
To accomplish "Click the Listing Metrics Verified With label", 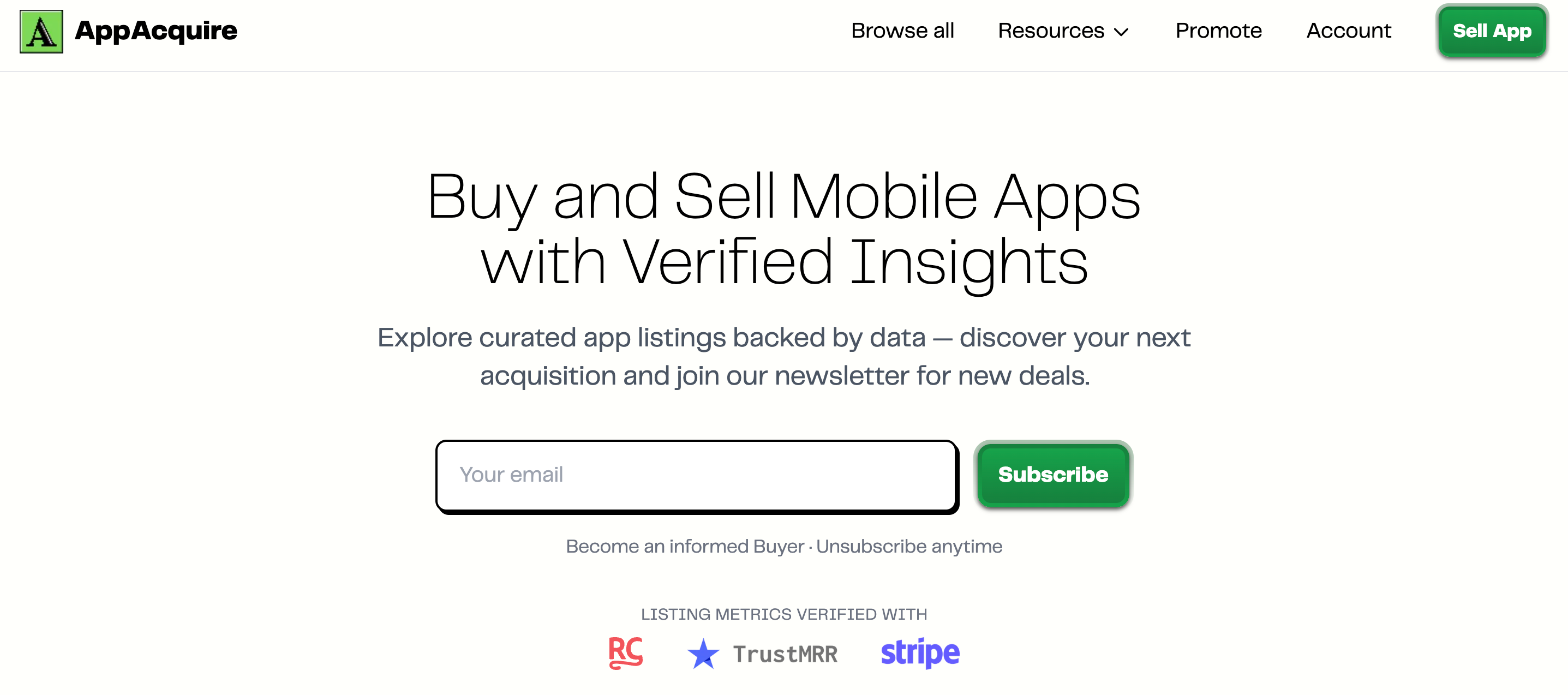I will [784, 614].
